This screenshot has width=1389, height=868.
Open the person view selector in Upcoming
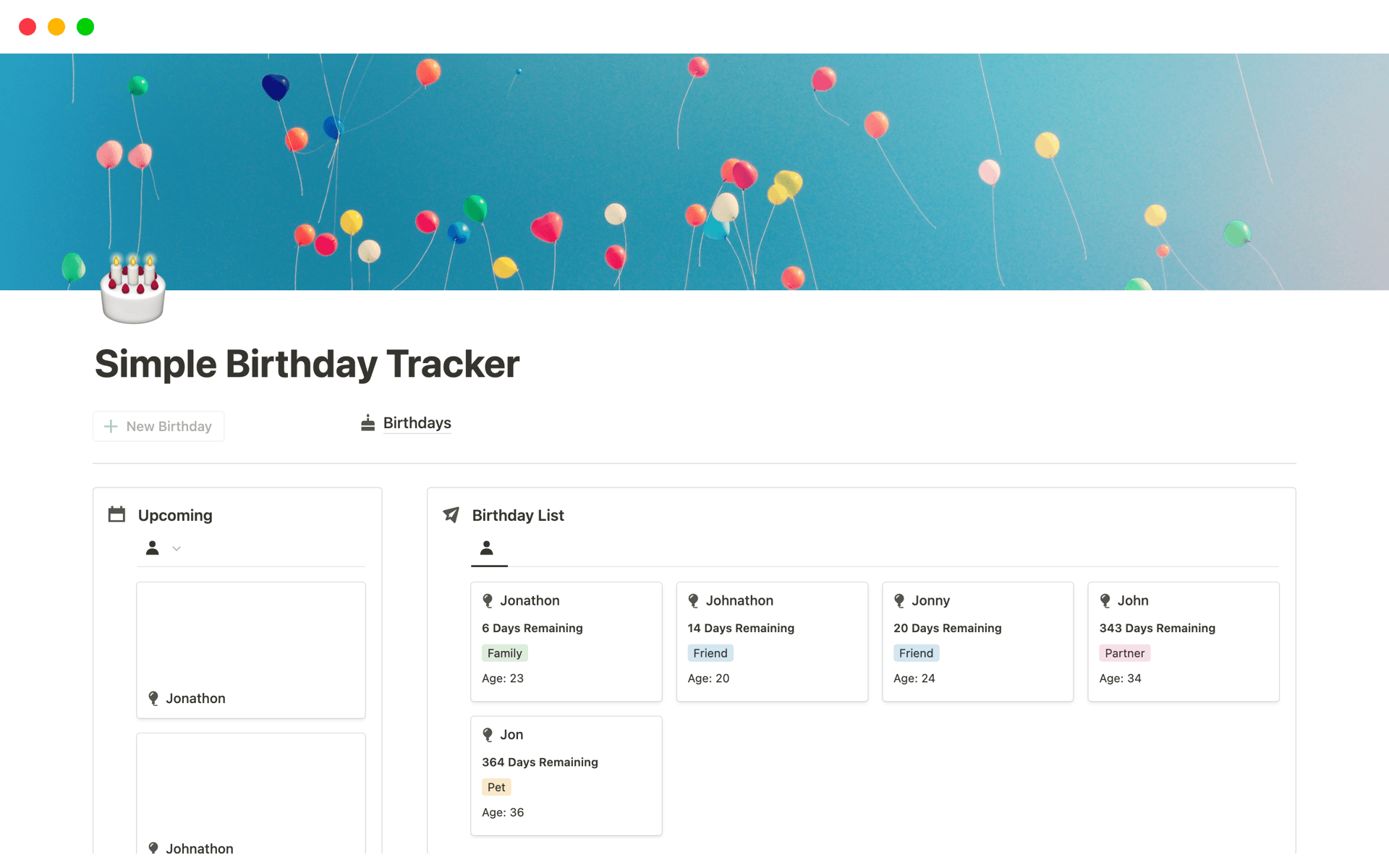pos(153,548)
